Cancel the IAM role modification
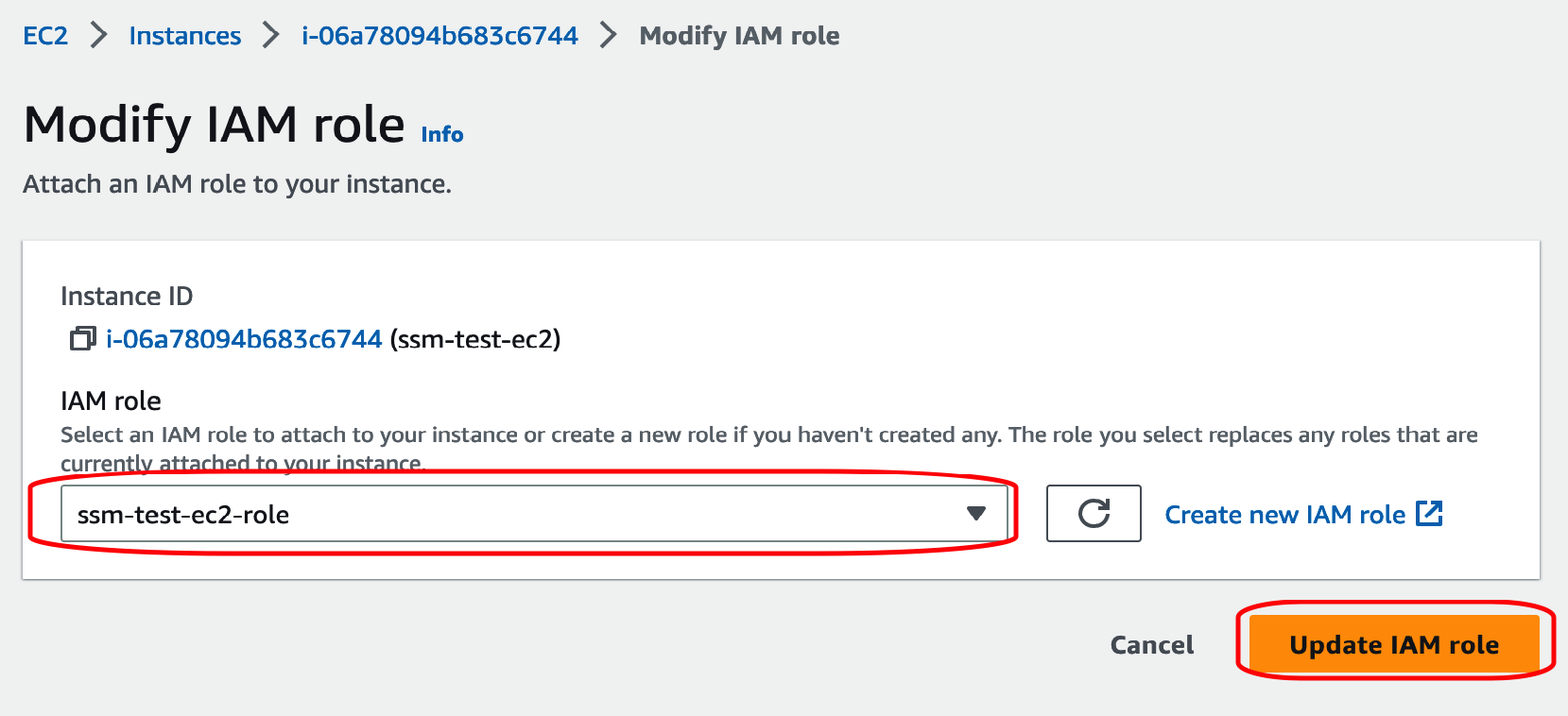The image size is (1568, 716). pos(1151,645)
